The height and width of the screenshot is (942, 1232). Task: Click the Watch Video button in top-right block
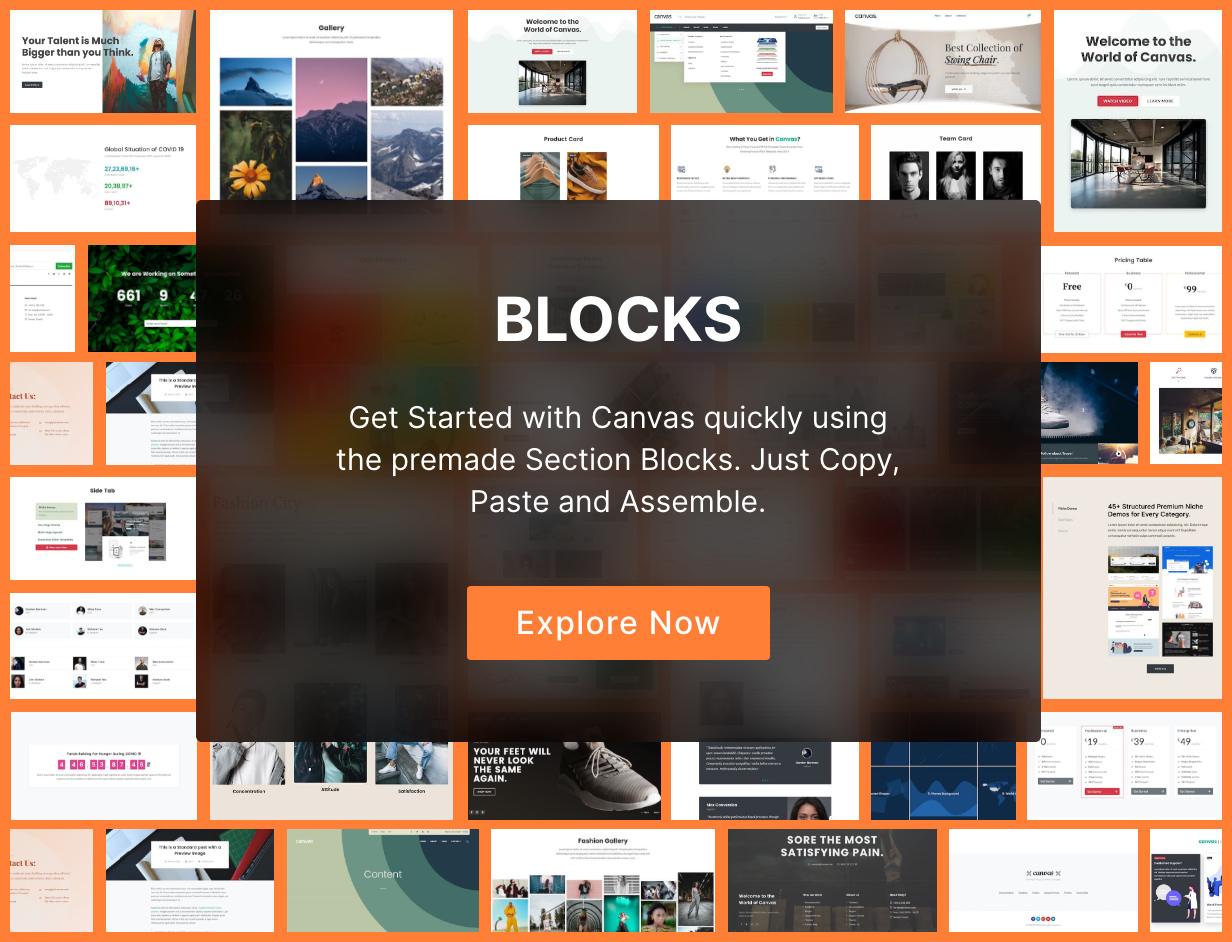pyautogui.click(x=1117, y=101)
